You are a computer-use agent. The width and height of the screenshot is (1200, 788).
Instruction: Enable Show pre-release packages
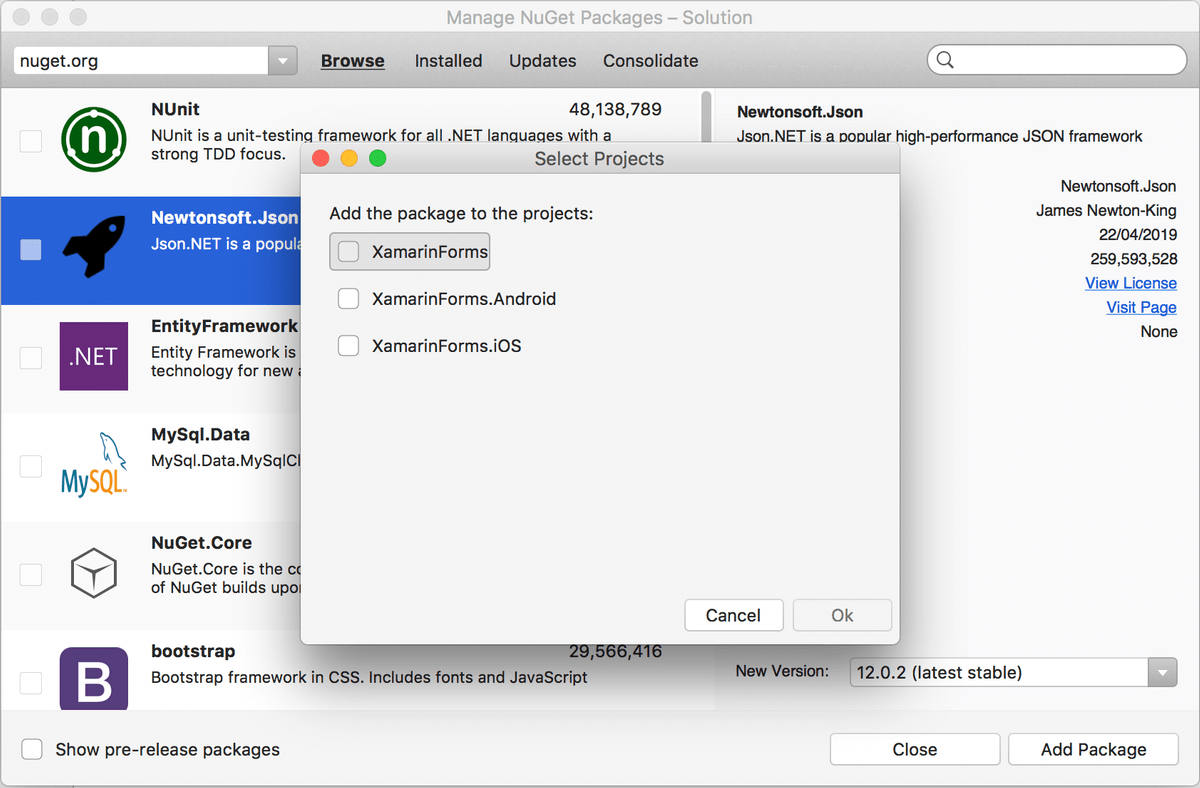31,749
